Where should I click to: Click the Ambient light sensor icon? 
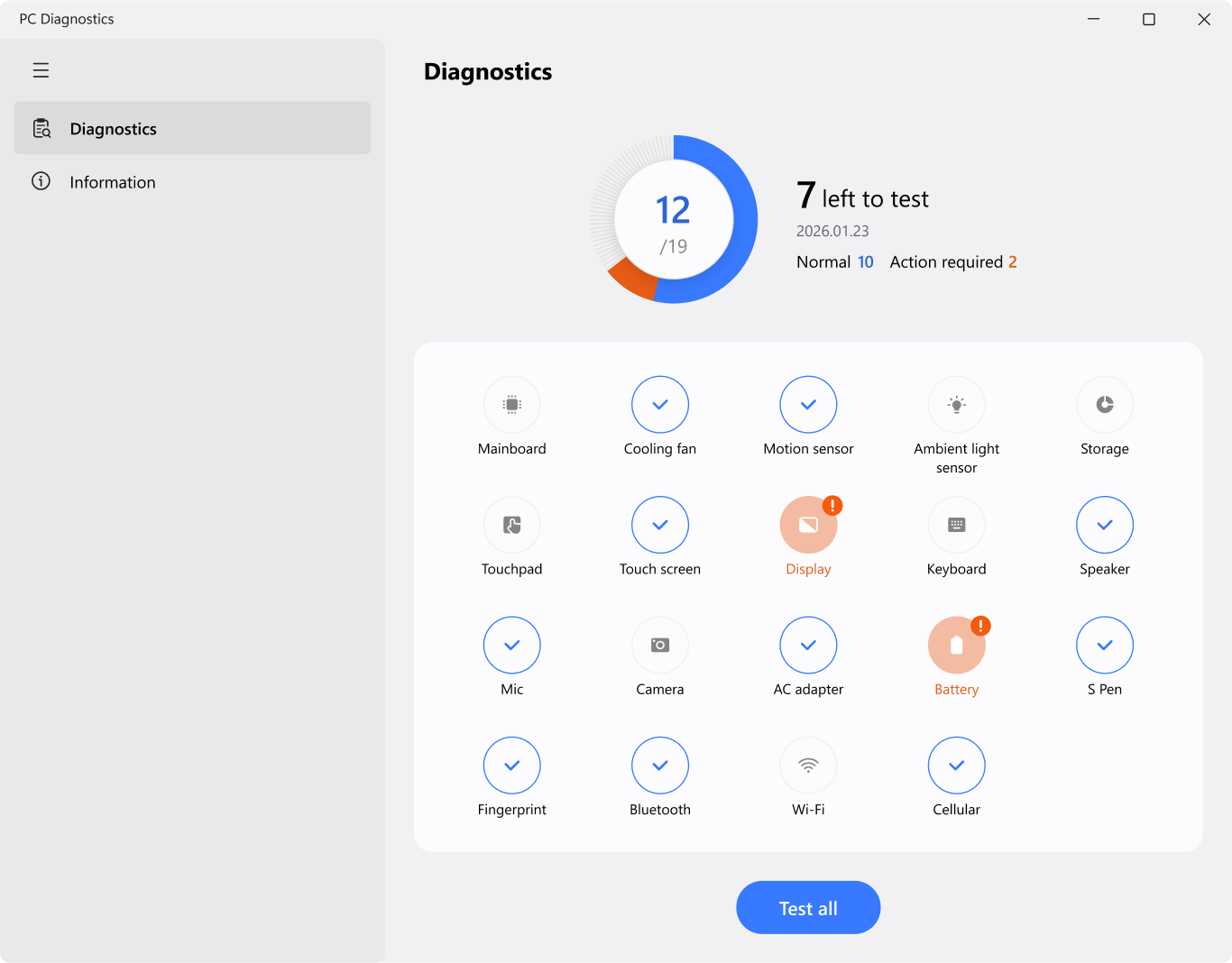tap(957, 404)
